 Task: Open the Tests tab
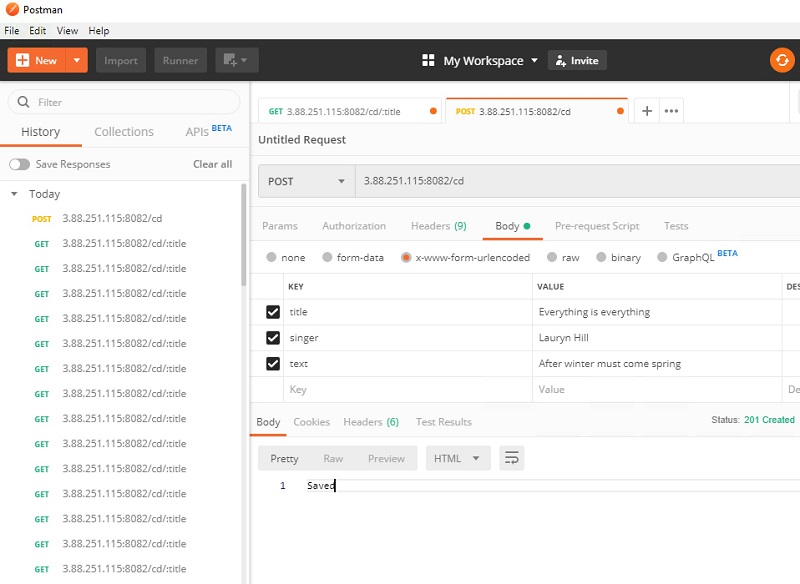[676, 226]
